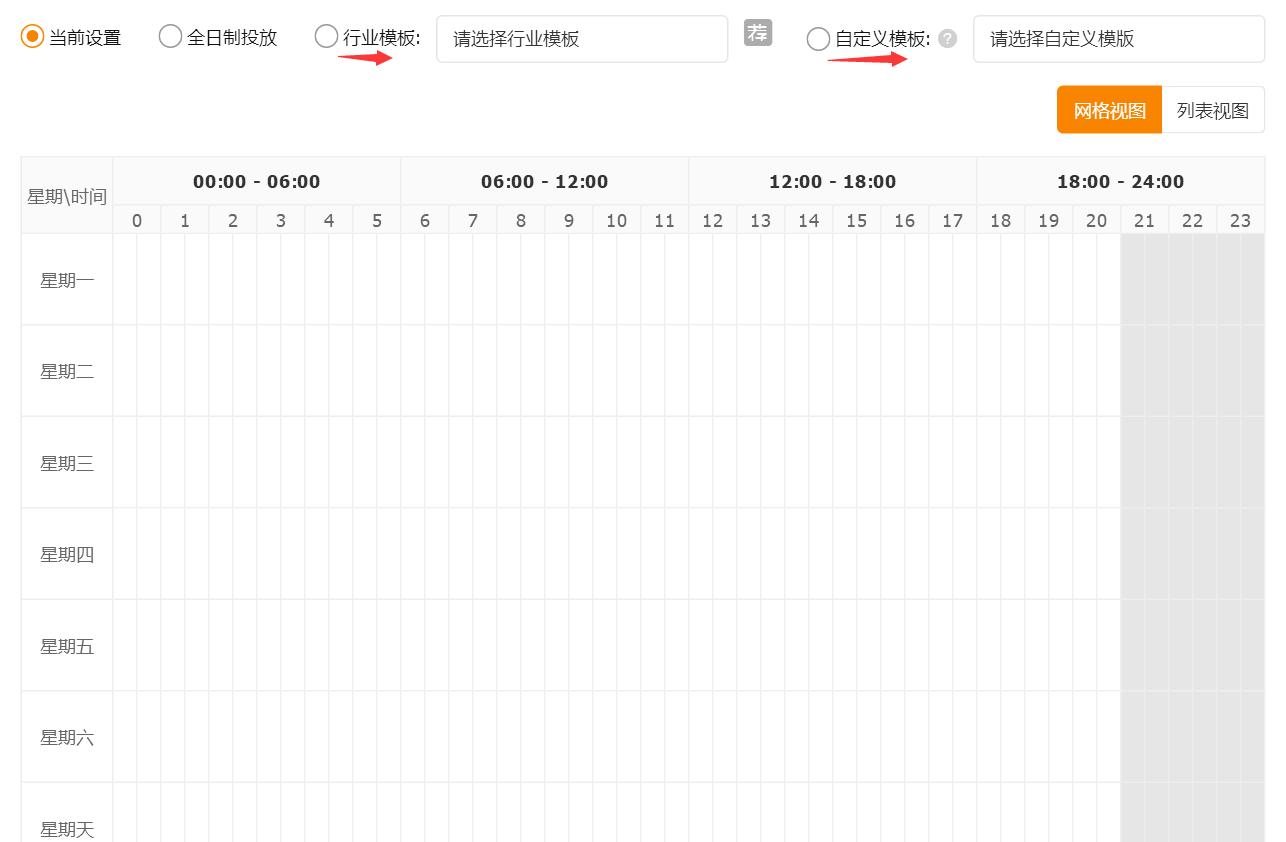Open the 请选择行业模板 dropdown
The width and height of the screenshot is (1286, 842).
pyautogui.click(x=582, y=38)
